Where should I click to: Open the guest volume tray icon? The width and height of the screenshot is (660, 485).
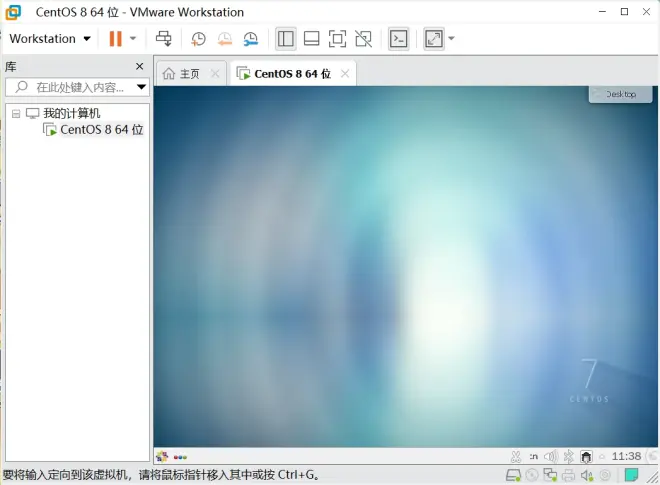tap(551, 456)
